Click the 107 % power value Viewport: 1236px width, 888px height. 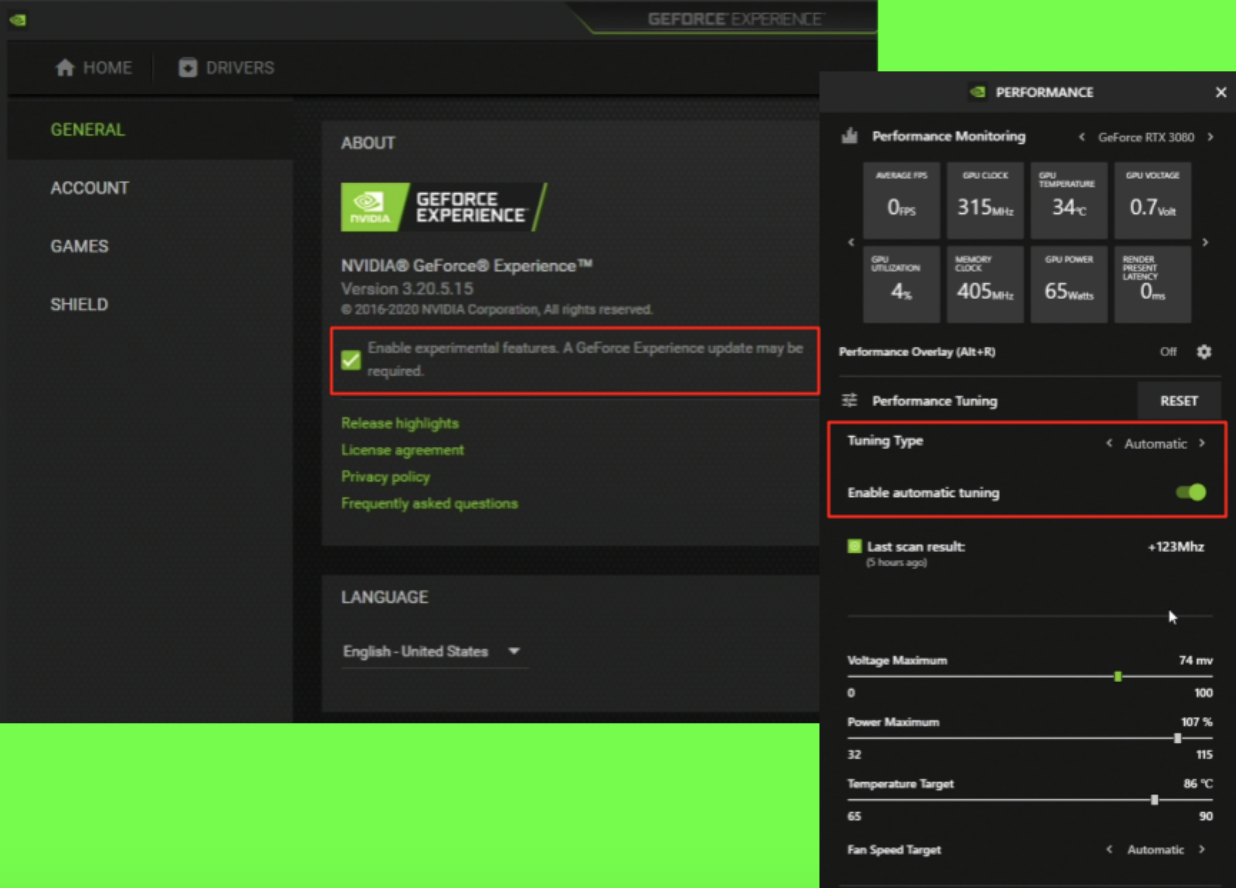[x=1196, y=722]
